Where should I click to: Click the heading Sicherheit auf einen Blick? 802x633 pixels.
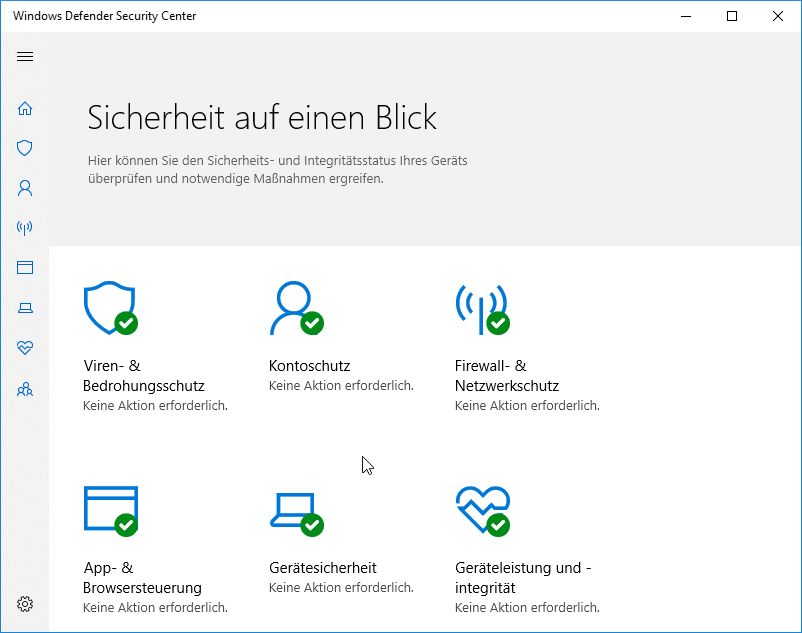coord(262,118)
